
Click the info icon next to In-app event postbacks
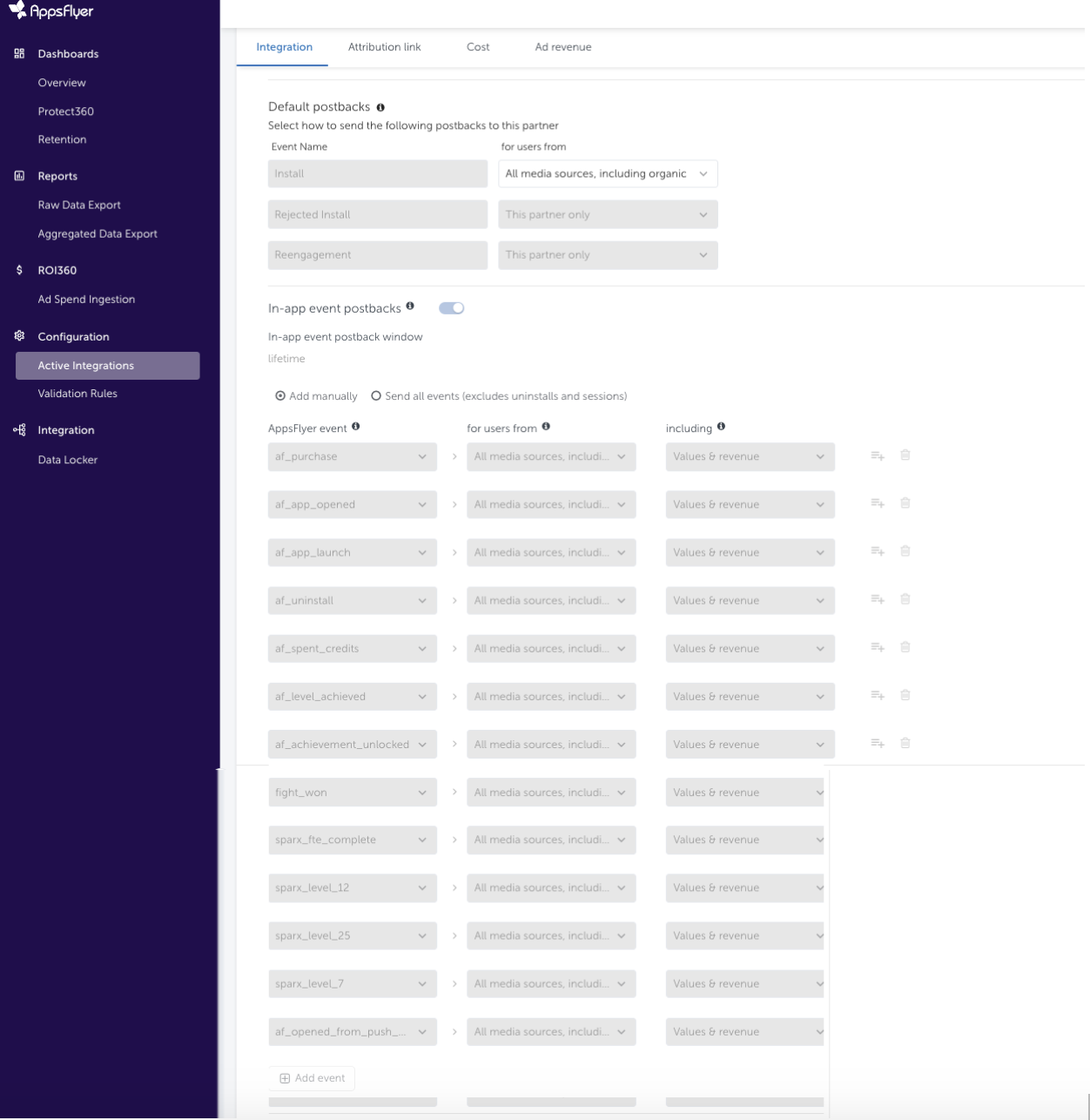tap(410, 306)
